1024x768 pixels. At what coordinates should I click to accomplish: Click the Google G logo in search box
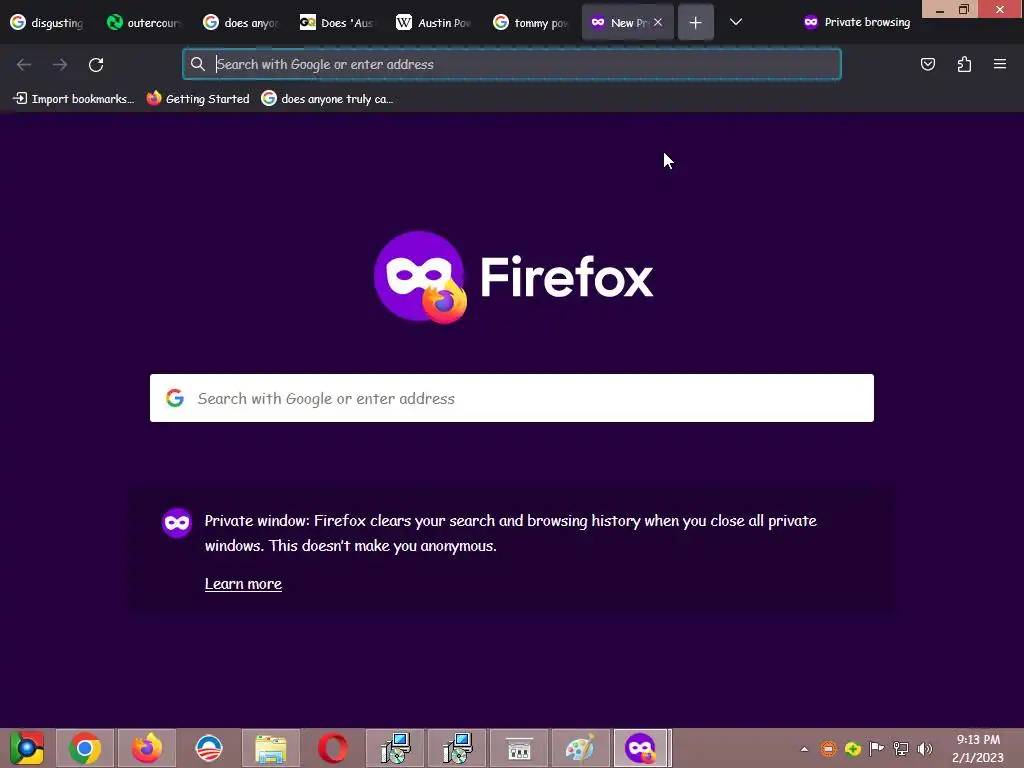[174, 398]
